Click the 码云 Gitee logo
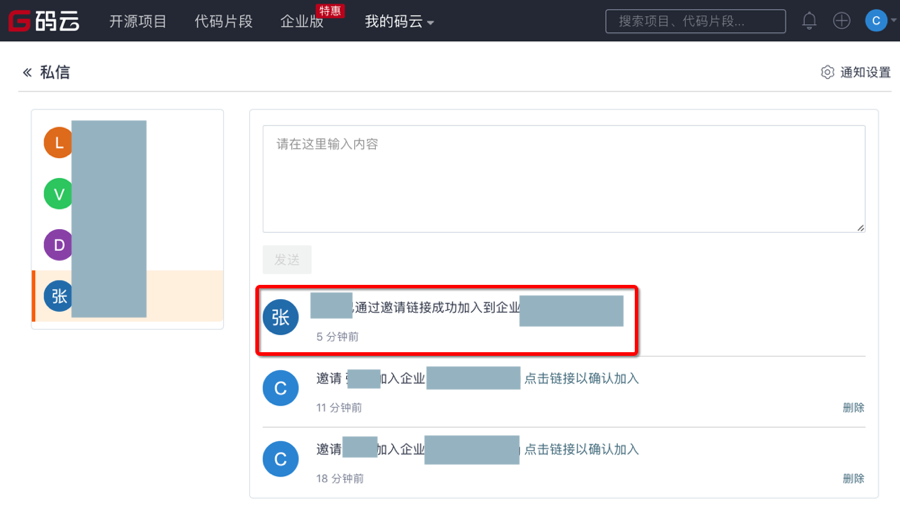Screen dimensions: 900x505 click(44, 20)
